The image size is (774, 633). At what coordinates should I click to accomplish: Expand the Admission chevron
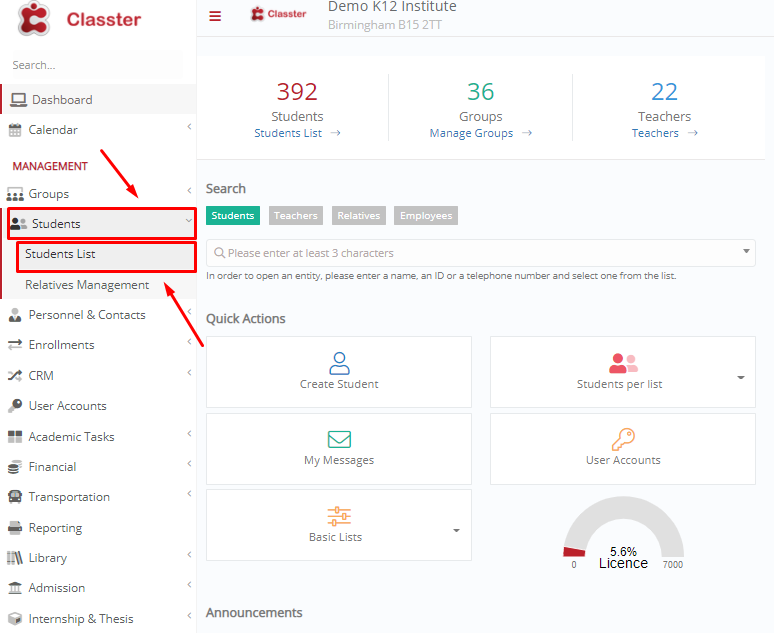coord(189,585)
